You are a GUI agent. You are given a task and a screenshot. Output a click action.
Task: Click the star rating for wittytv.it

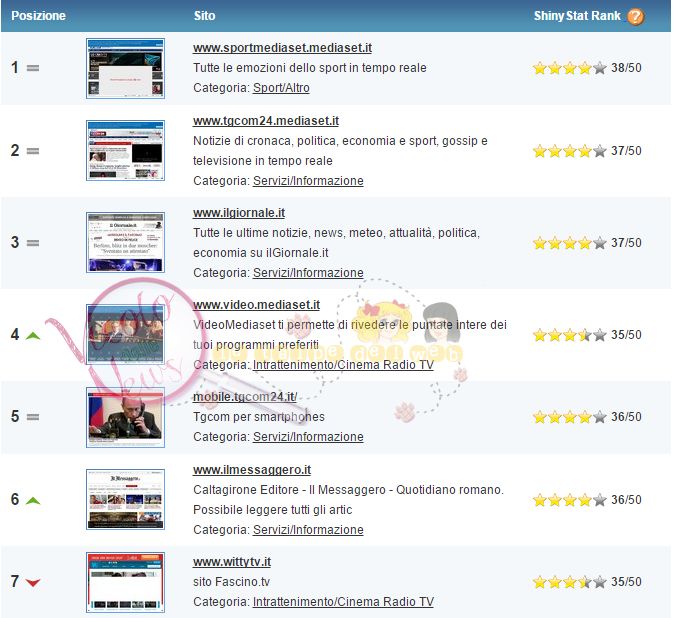[x=570, y=582]
